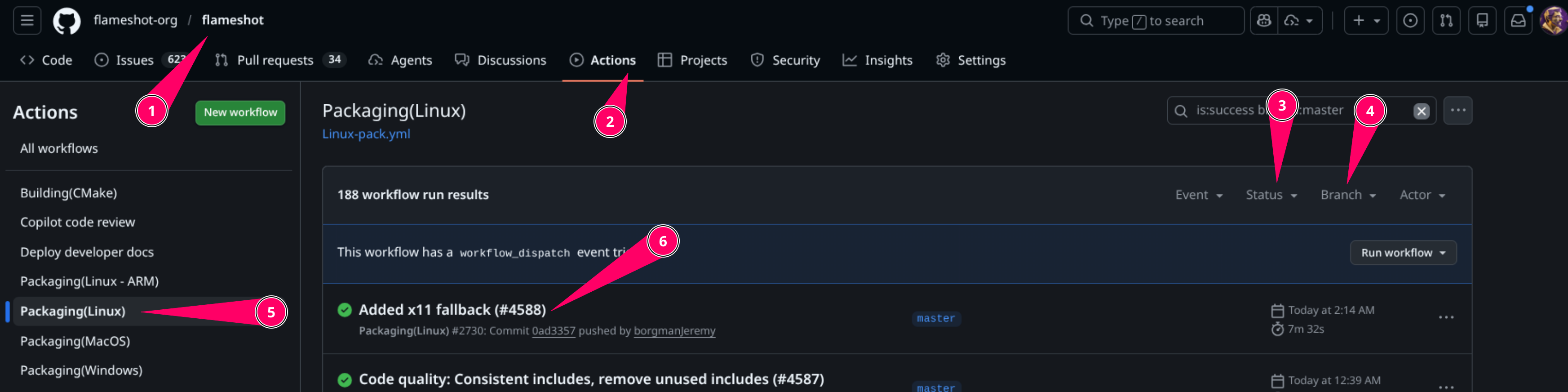This screenshot has height=392, width=1568.
Task: Open the issues icon in header
Action: point(1410,21)
